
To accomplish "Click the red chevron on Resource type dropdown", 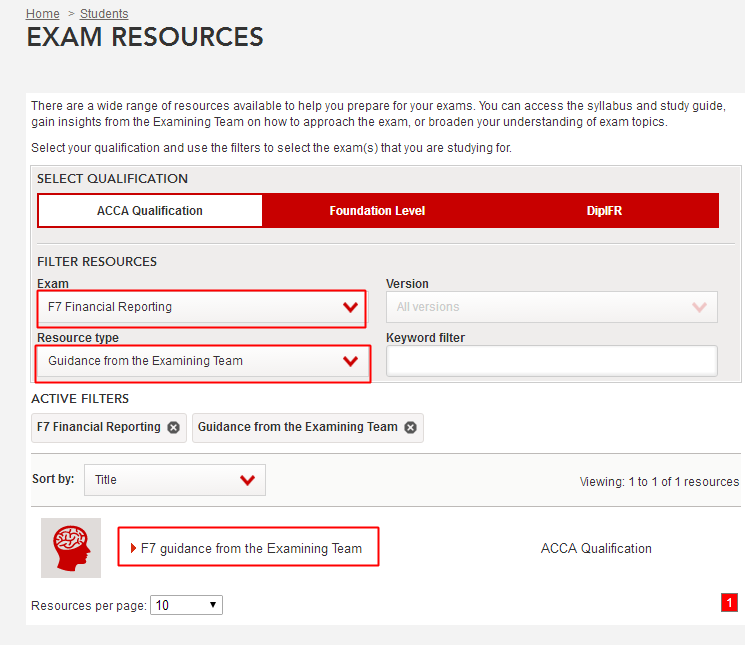I will tap(350, 361).
